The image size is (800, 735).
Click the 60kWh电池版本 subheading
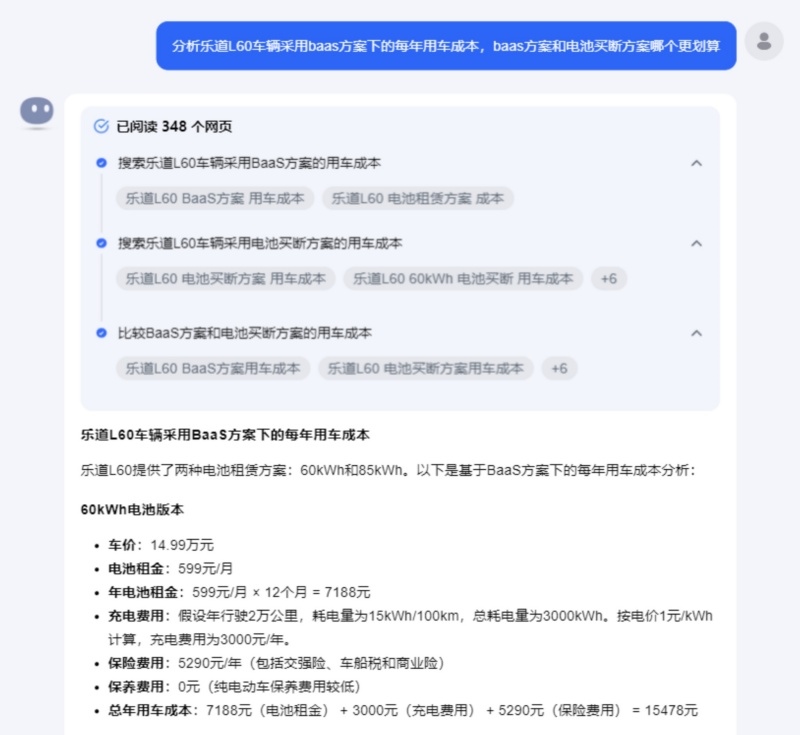[132, 510]
